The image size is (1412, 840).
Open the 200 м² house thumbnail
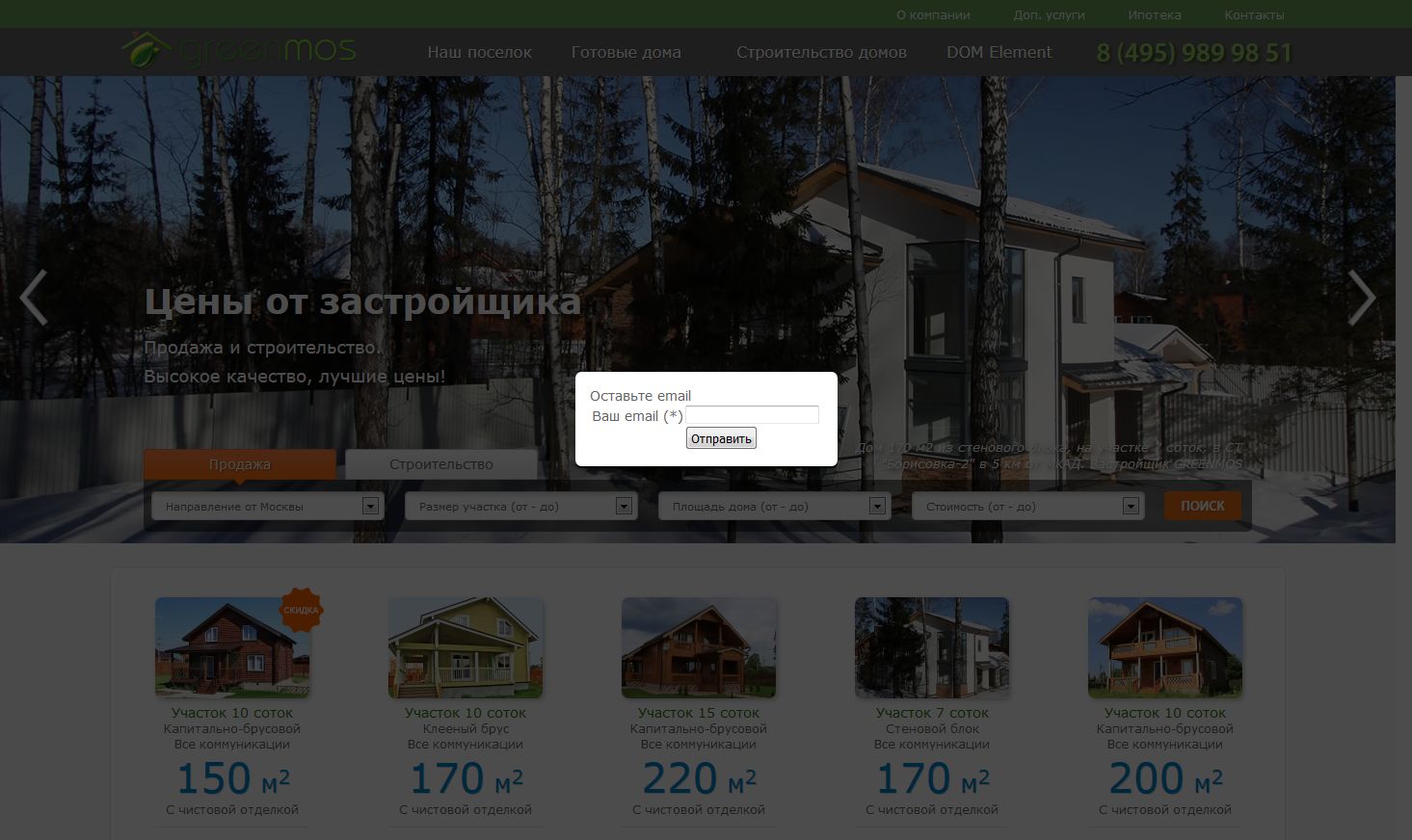[x=1165, y=647]
